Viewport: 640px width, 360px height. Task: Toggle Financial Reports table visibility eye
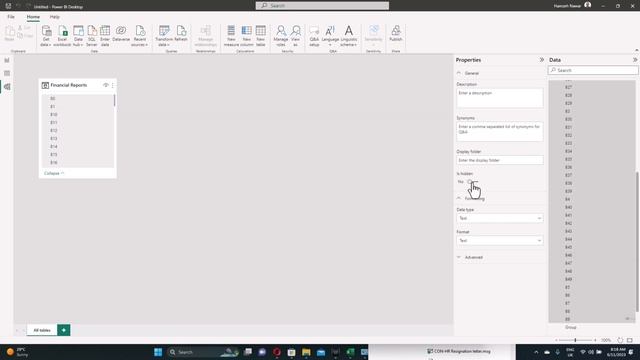click(x=106, y=85)
